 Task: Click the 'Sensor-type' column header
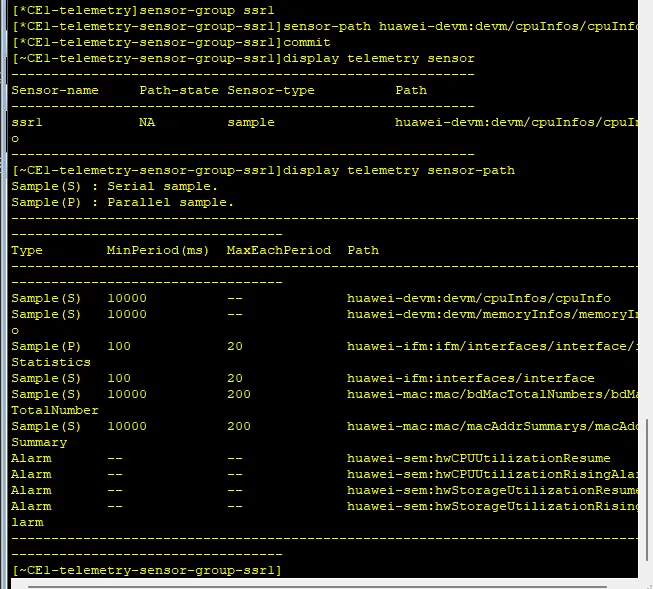coord(271,90)
